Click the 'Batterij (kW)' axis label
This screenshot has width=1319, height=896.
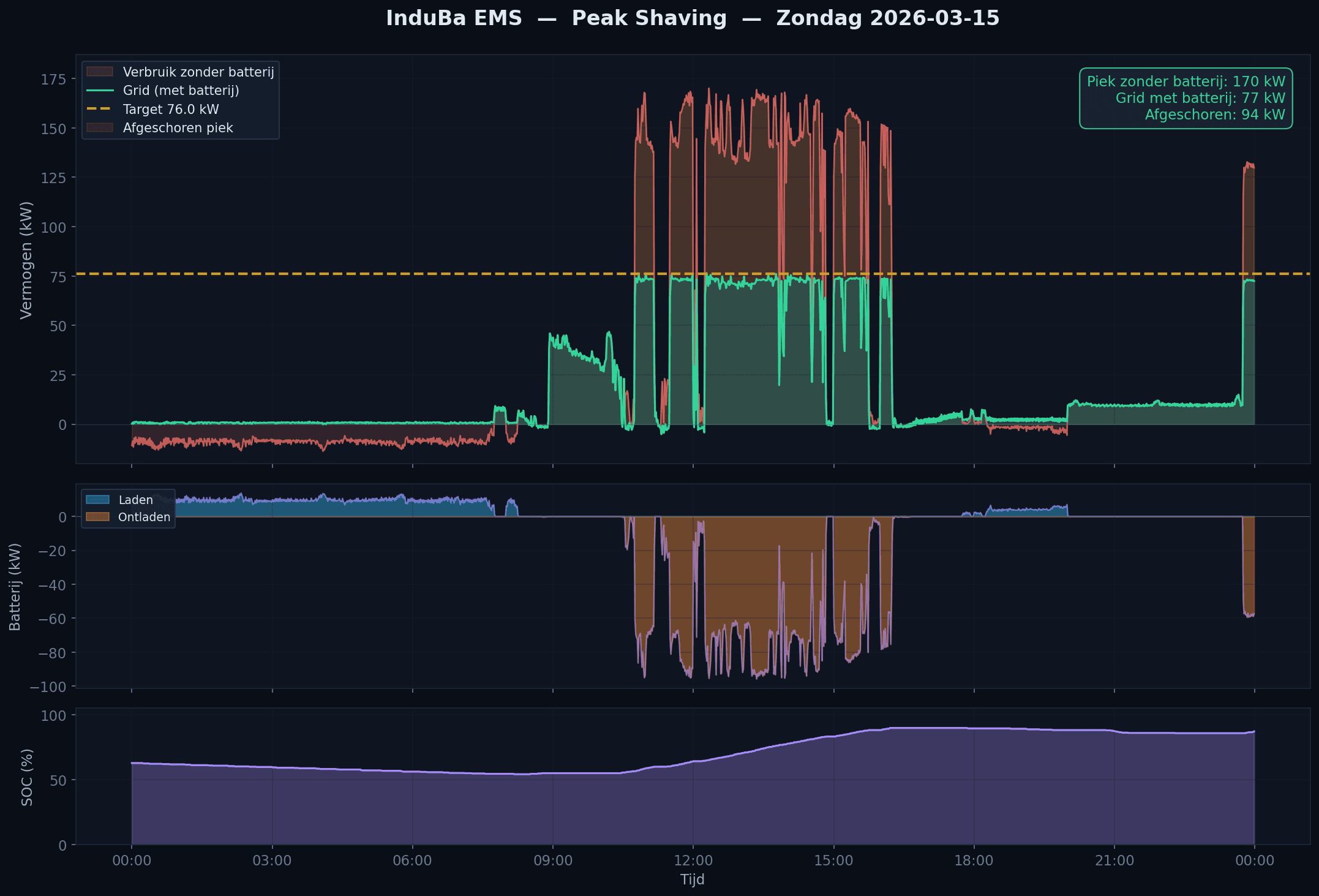coord(15,587)
